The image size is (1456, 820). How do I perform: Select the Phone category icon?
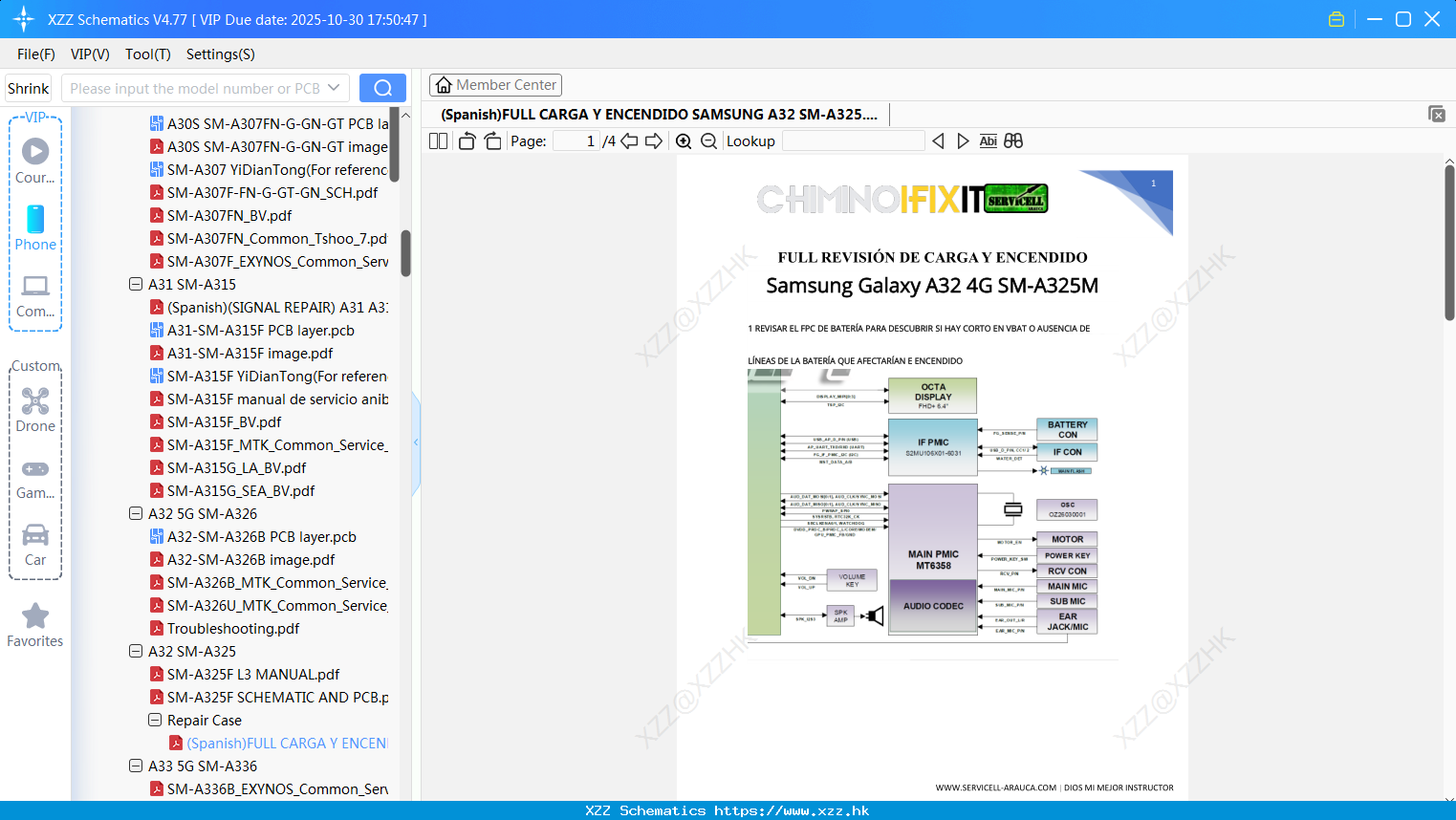(35, 227)
